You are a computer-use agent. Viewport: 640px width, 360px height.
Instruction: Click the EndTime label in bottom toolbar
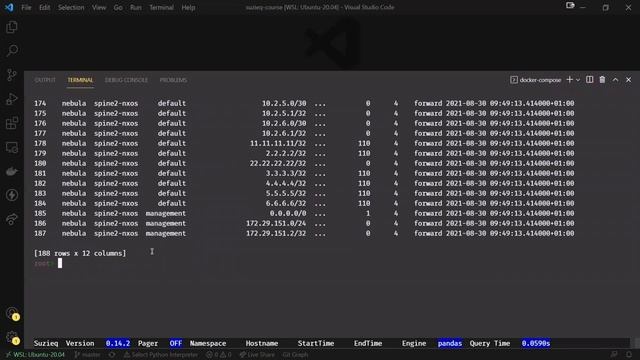[368, 344]
